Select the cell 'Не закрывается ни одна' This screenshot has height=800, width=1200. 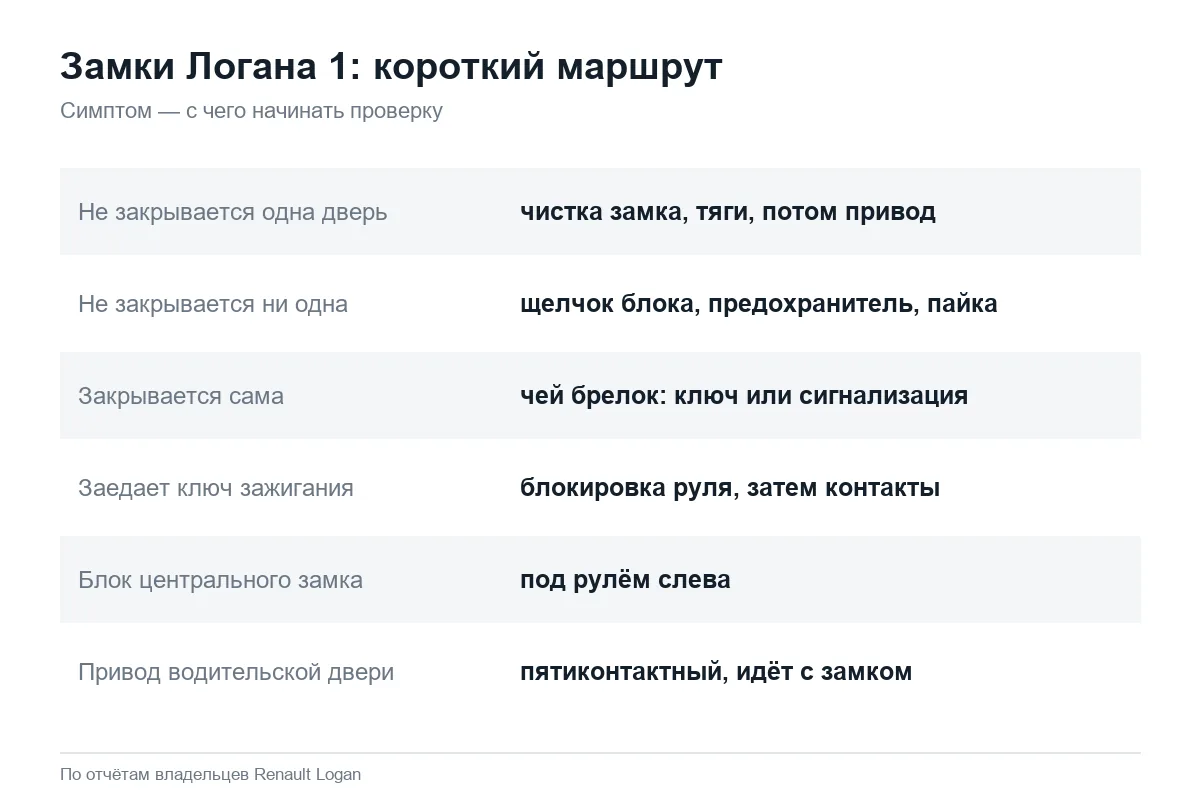coord(213,304)
